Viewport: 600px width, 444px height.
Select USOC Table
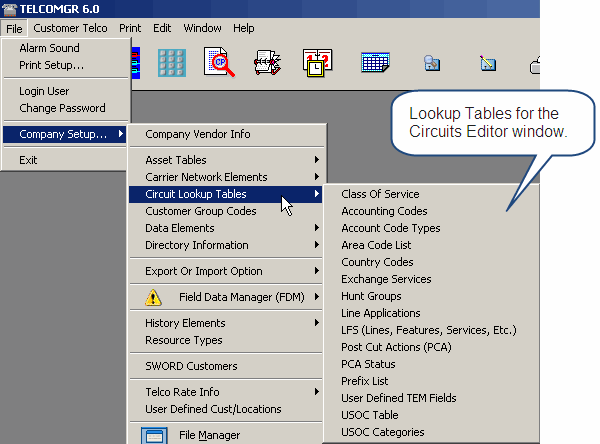pyautogui.click(x=431, y=415)
